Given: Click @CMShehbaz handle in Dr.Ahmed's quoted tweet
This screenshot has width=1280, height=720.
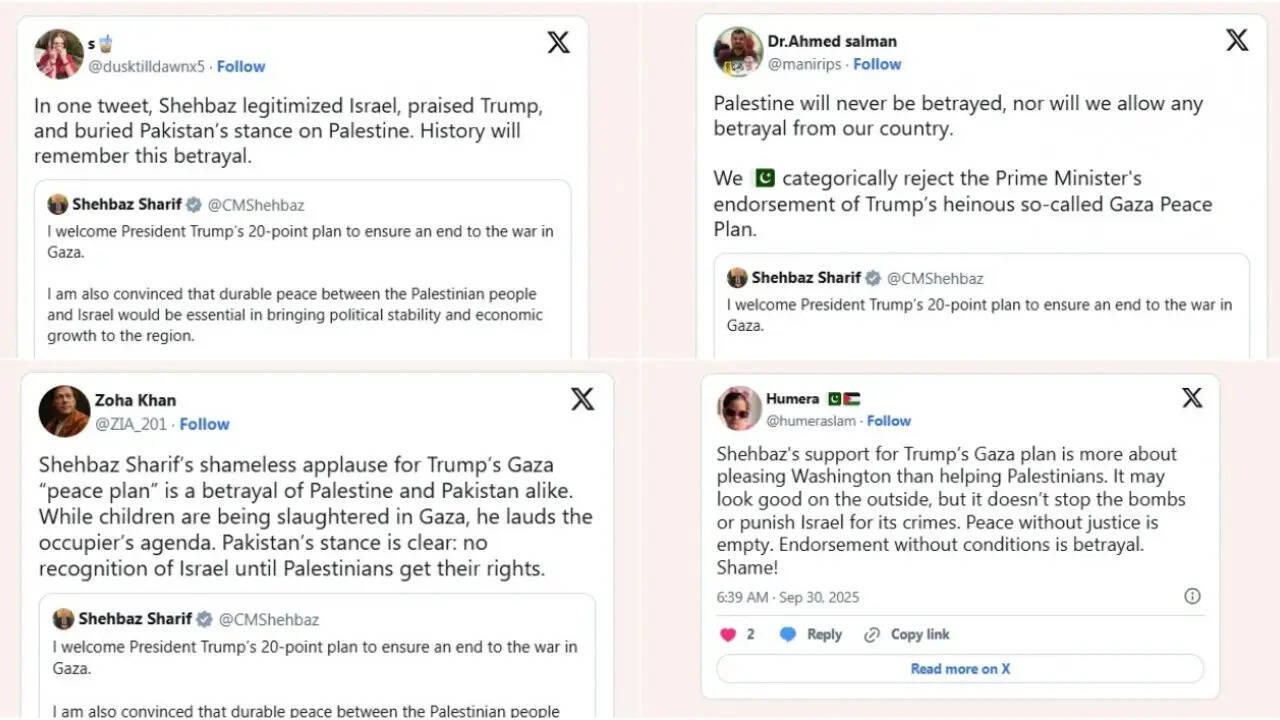Looking at the screenshot, I should pyautogui.click(x=935, y=278).
